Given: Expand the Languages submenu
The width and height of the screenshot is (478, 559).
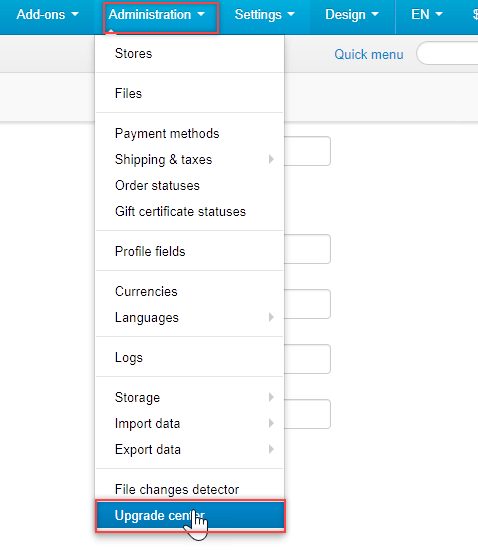Looking at the screenshot, I should pyautogui.click(x=190, y=317).
